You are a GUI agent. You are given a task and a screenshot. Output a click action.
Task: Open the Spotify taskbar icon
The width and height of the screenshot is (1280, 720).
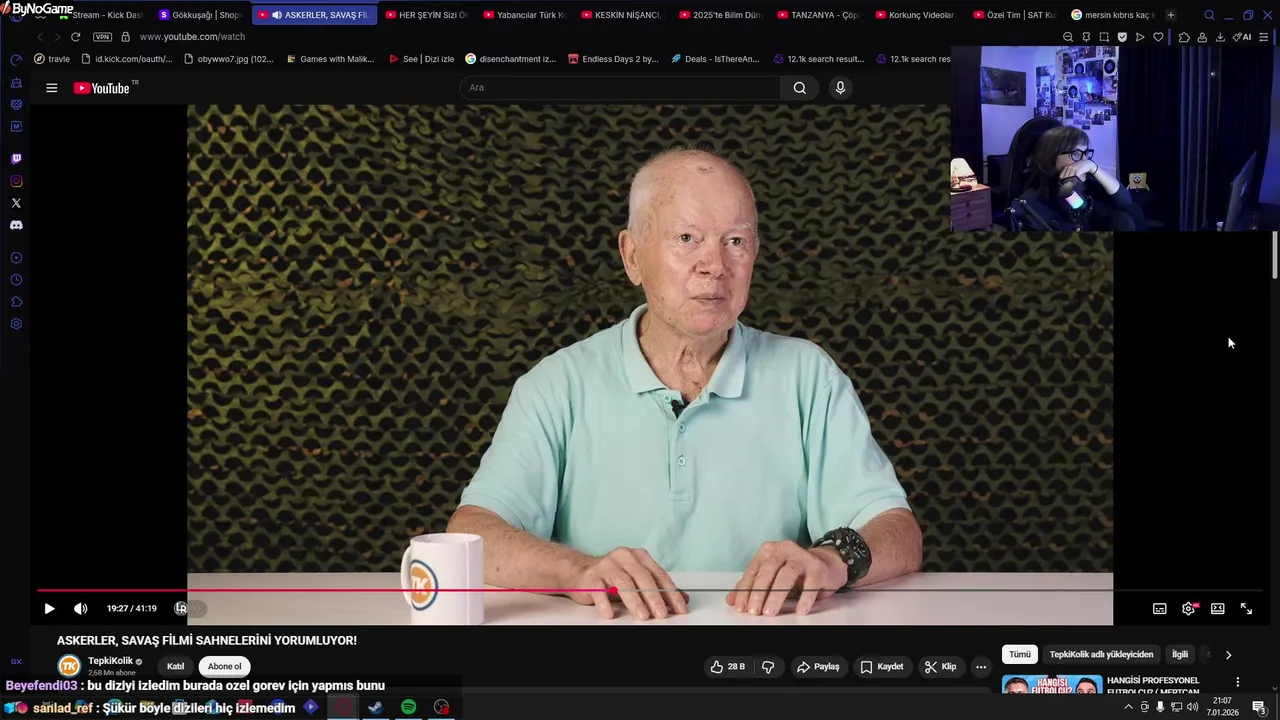(x=408, y=707)
